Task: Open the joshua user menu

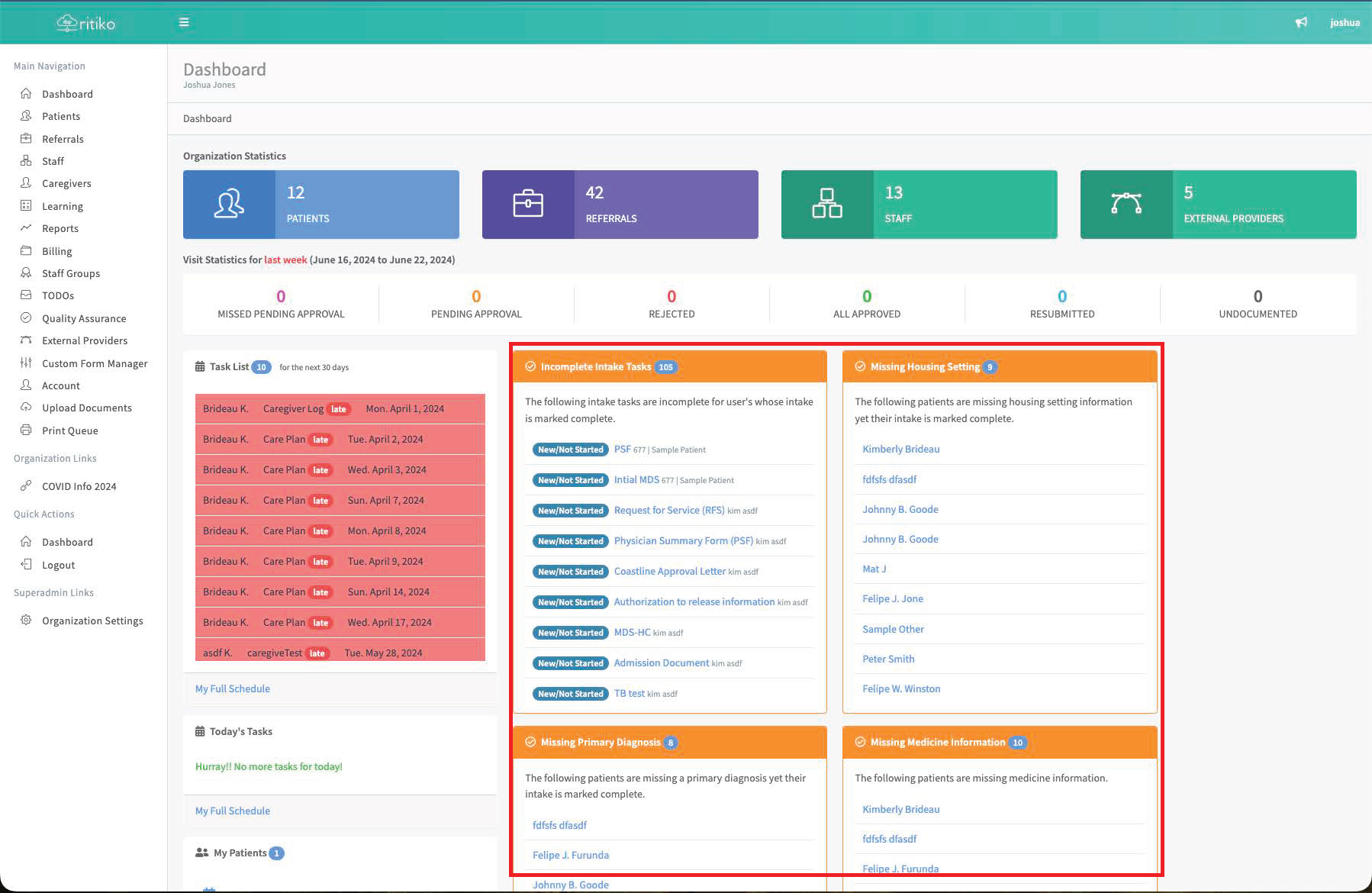Action: click(x=1344, y=23)
